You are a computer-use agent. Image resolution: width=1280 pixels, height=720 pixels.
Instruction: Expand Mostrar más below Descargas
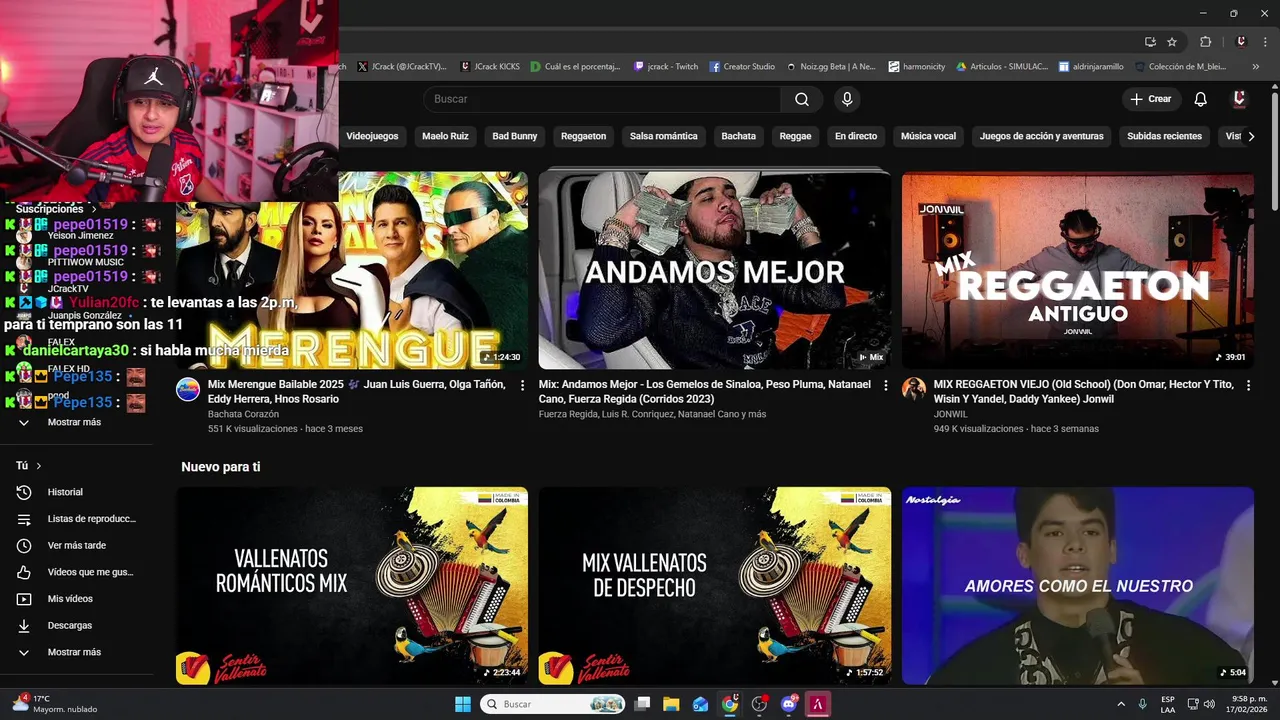pyautogui.click(x=74, y=652)
